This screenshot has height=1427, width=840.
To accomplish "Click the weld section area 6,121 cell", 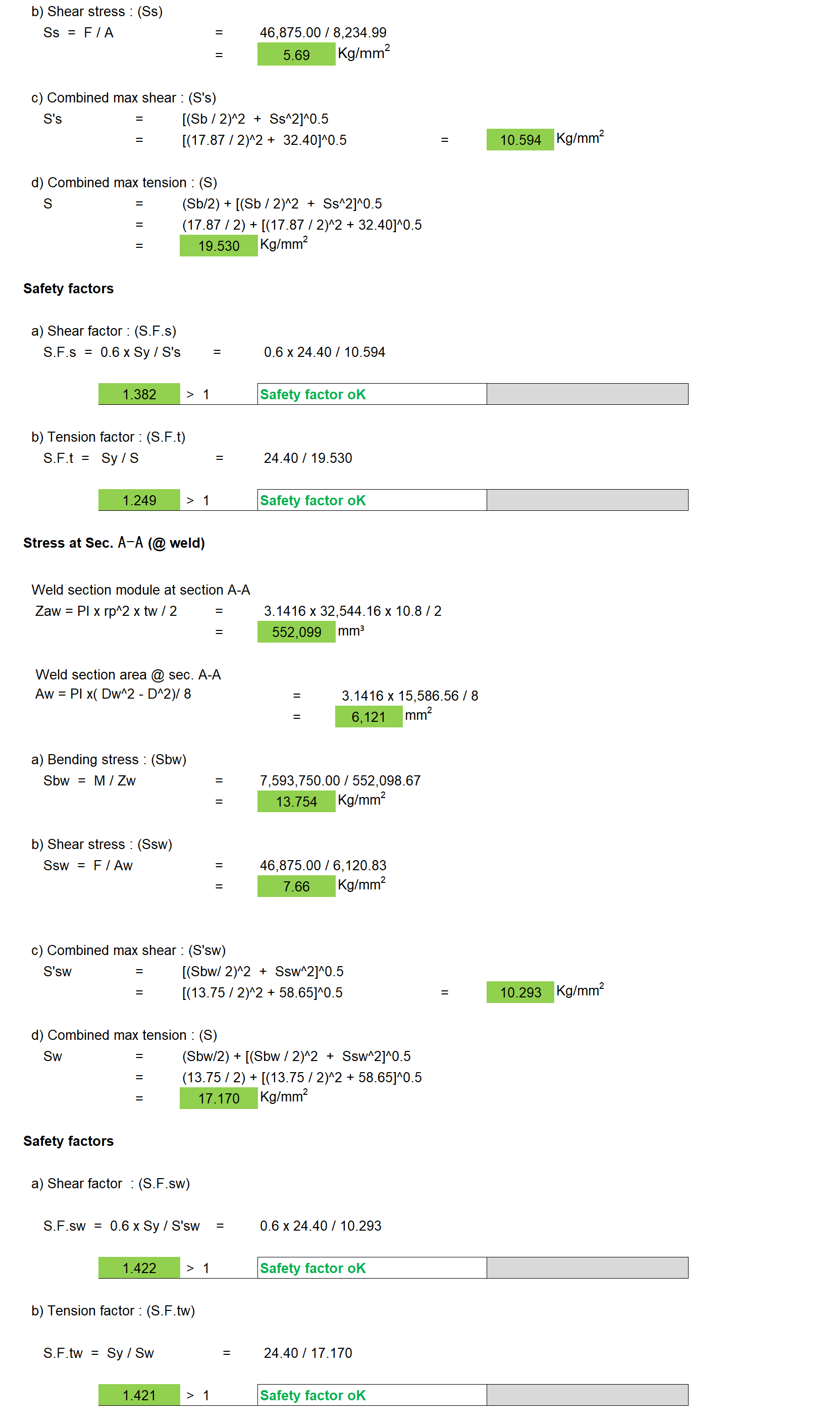I will coord(369,717).
